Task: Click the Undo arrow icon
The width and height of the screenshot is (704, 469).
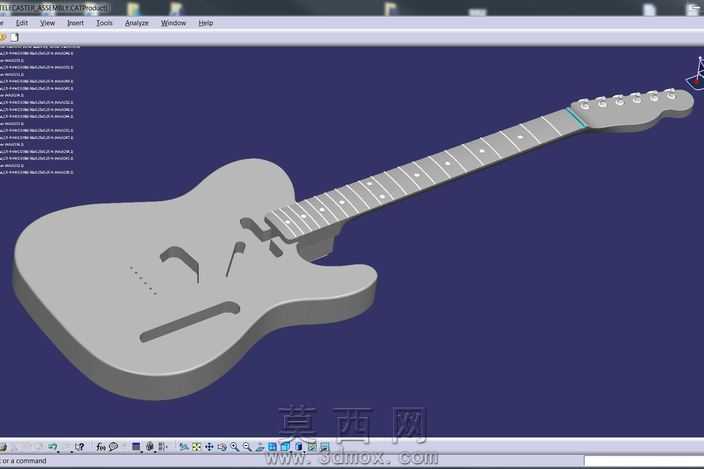Action: pyautogui.click(x=53, y=446)
